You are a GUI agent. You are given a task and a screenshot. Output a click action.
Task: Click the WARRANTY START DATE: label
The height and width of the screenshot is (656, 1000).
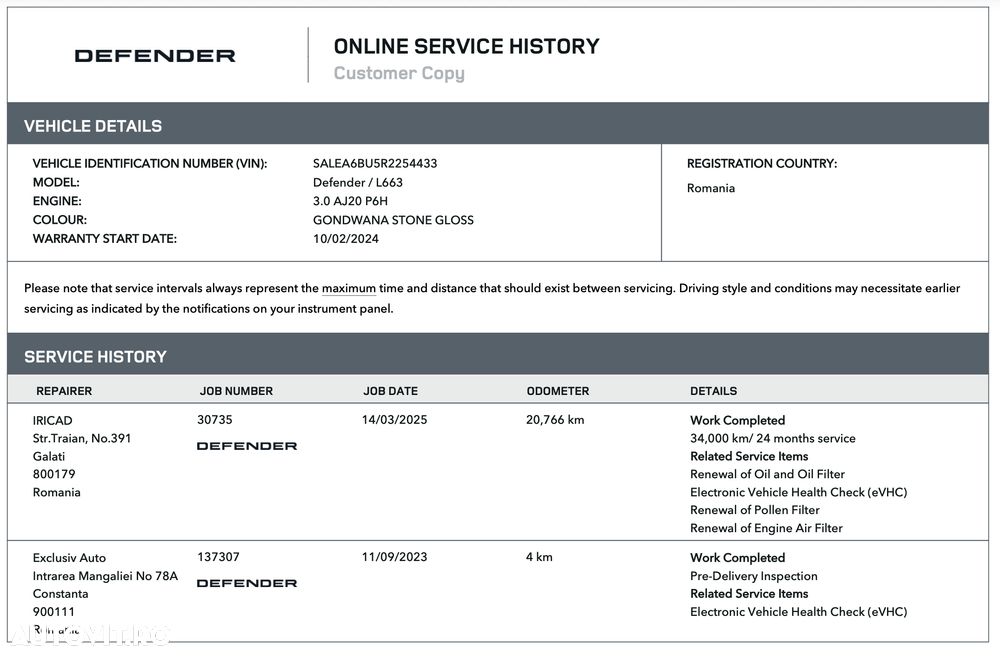105,239
